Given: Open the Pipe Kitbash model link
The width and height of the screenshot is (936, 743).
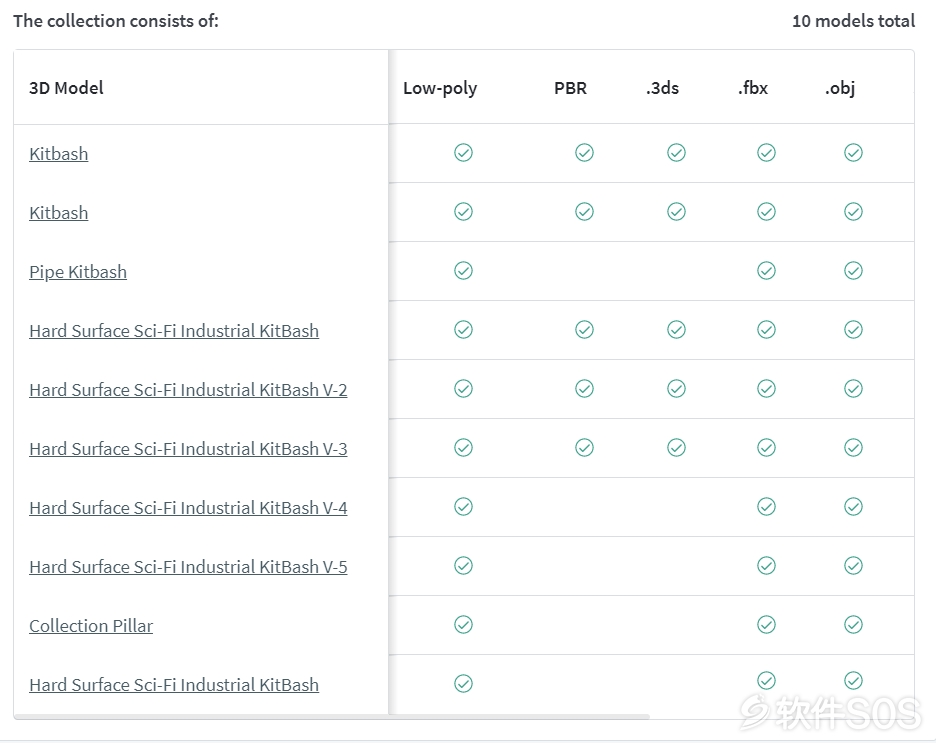Looking at the screenshot, I should tap(78, 272).
